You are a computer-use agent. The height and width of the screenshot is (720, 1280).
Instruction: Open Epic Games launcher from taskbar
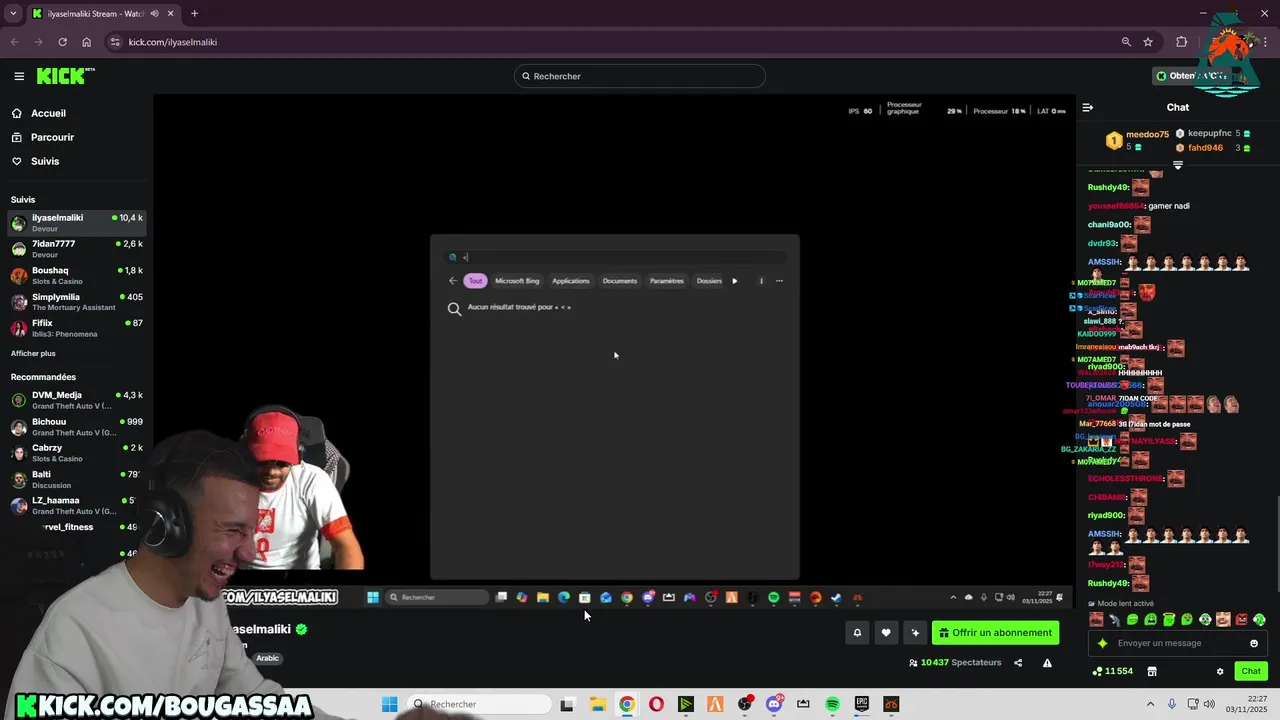(x=862, y=704)
